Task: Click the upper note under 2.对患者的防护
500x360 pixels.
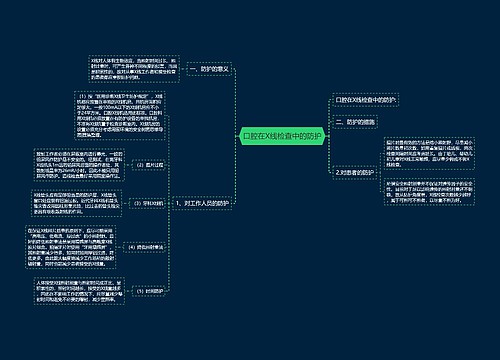Action: tap(429, 153)
